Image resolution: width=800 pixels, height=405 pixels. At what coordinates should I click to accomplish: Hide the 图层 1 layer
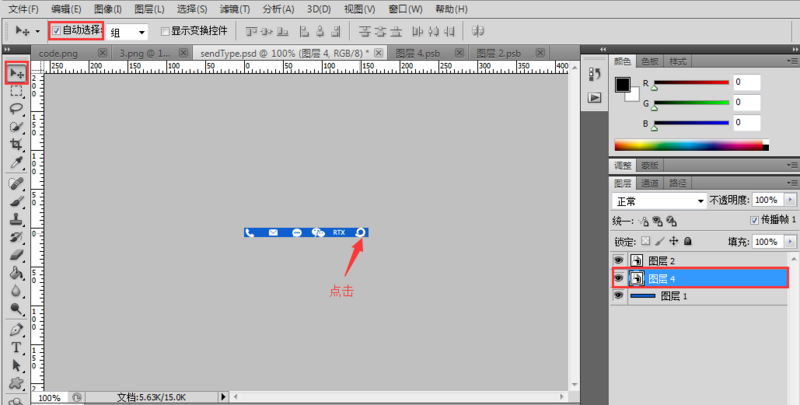pos(618,295)
